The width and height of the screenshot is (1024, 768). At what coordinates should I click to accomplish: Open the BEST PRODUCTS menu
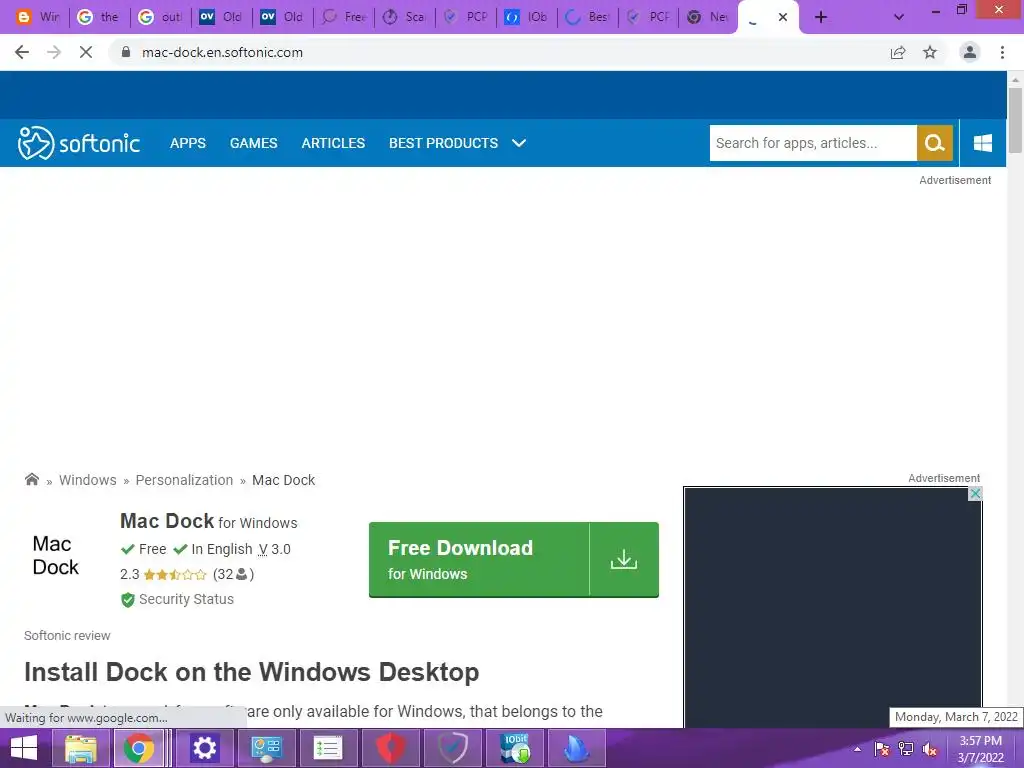point(443,143)
